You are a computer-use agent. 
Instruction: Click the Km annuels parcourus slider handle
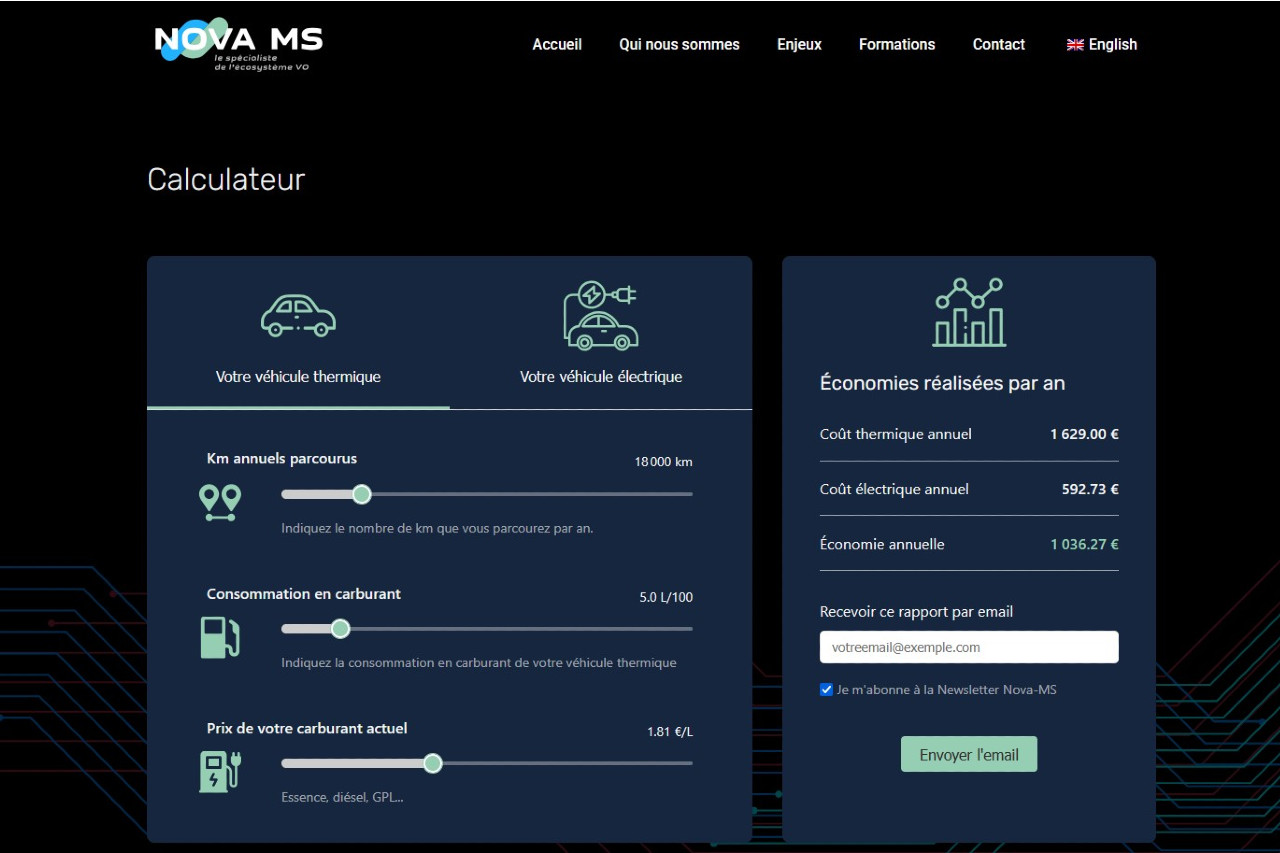pyautogui.click(x=362, y=494)
